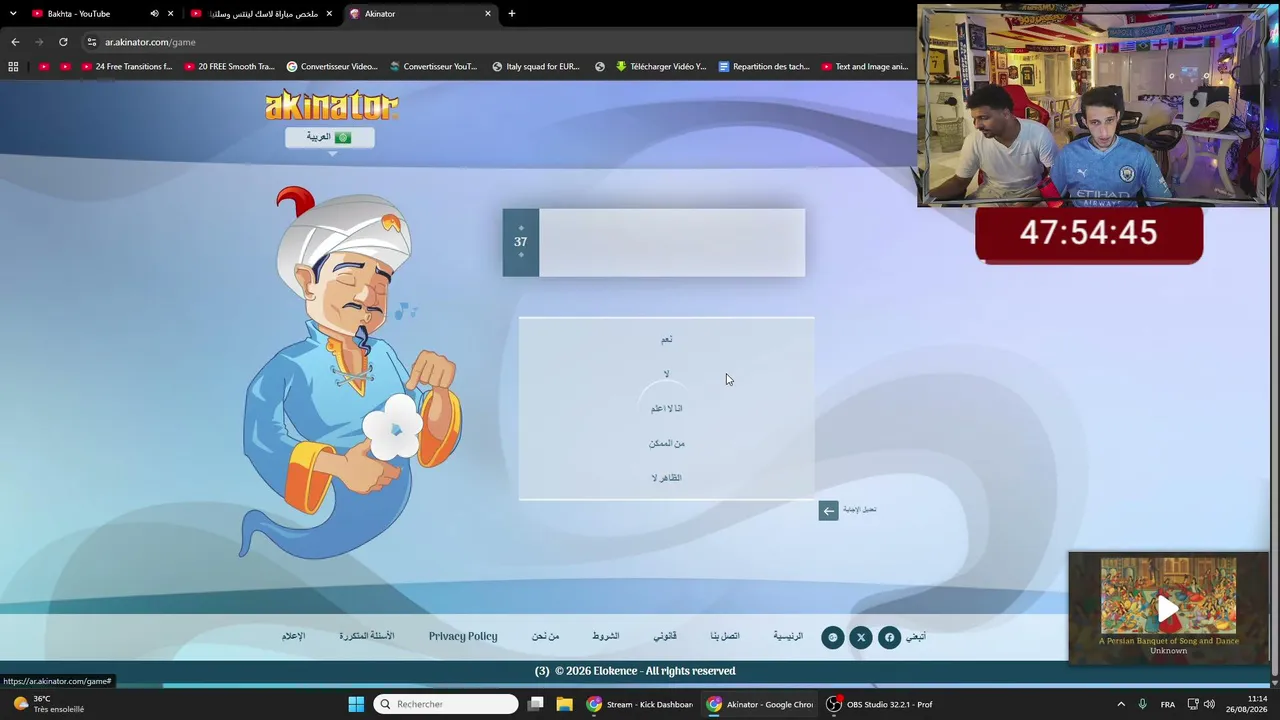Click the microphone tray icon
Viewport: 1280px width, 720px height.
(1142, 704)
